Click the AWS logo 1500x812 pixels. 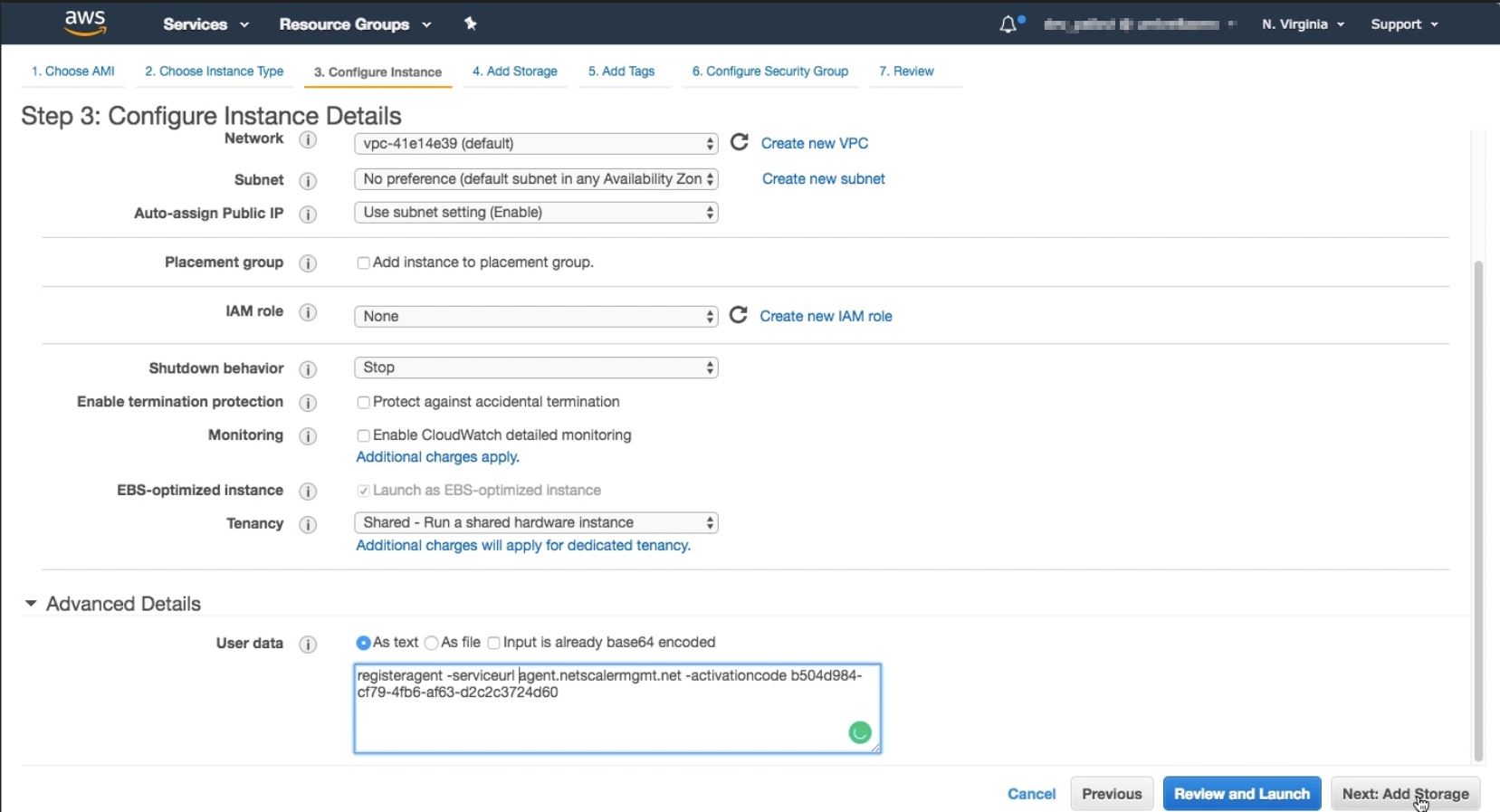[85, 24]
